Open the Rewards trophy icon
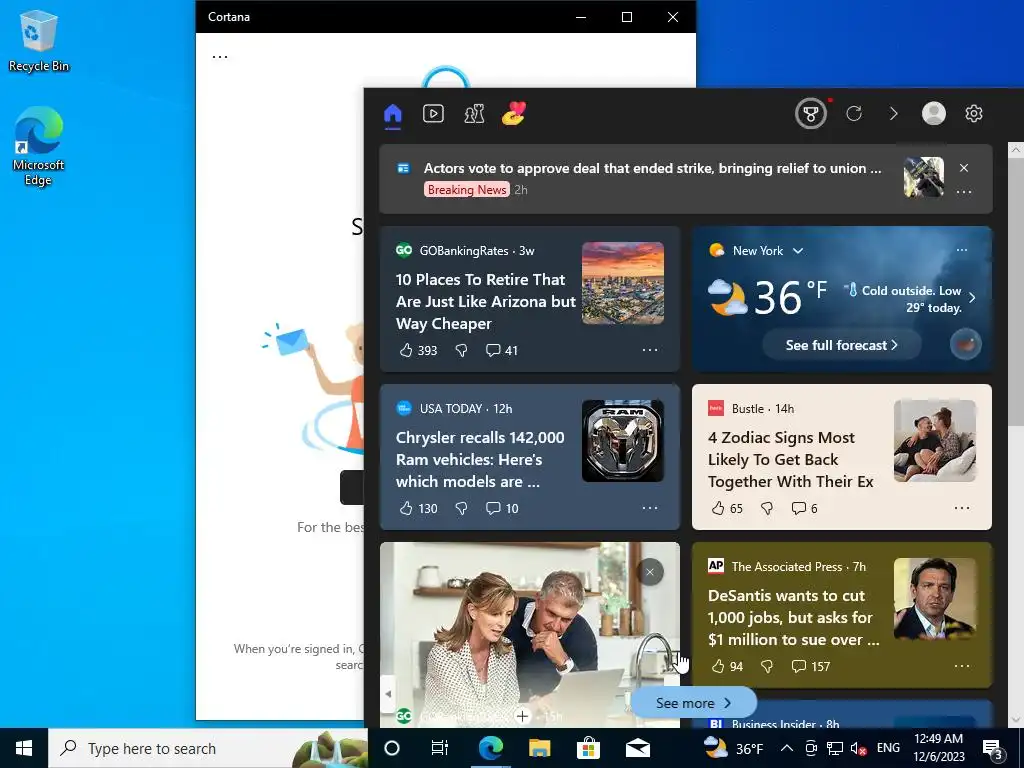 coord(810,114)
